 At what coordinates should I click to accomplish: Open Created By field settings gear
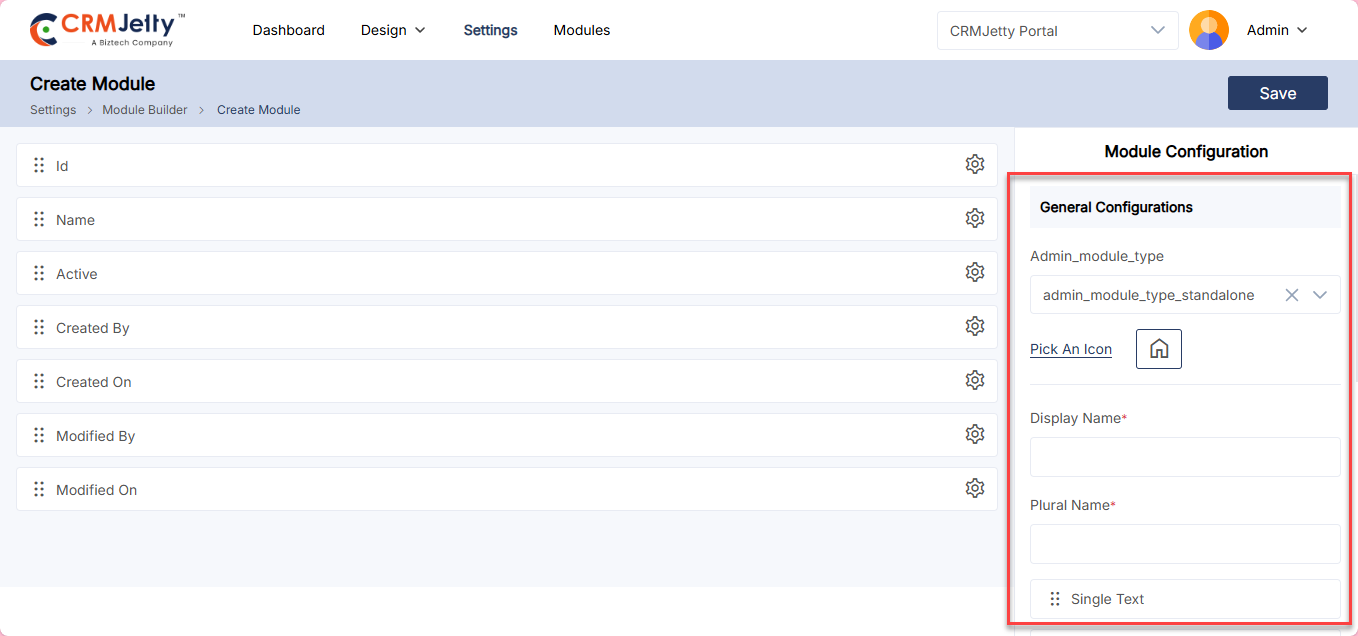coord(974,327)
